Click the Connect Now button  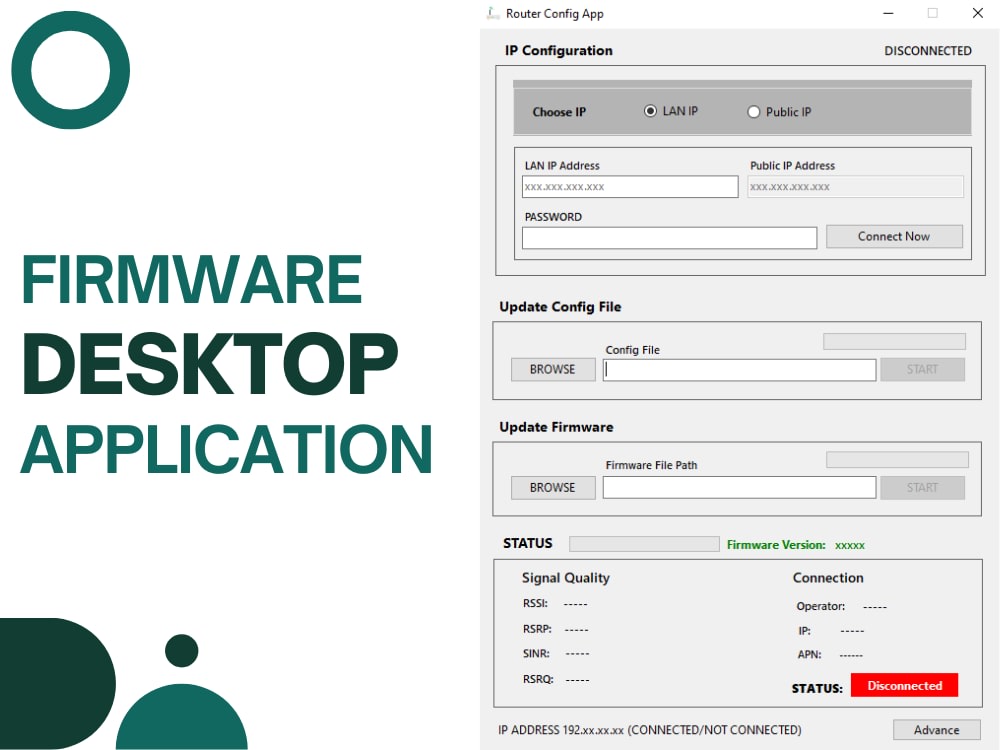(894, 236)
